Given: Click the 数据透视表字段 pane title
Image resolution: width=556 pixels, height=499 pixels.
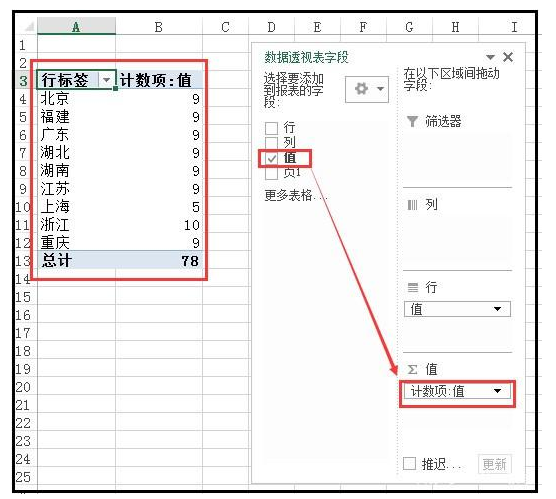Looking at the screenshot, I should 306,57.
